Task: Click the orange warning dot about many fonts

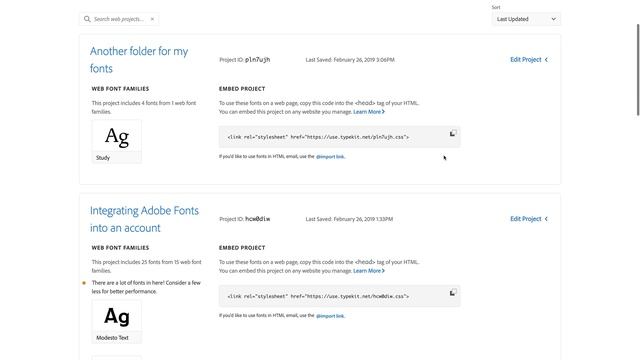Action: click(84, 282)
